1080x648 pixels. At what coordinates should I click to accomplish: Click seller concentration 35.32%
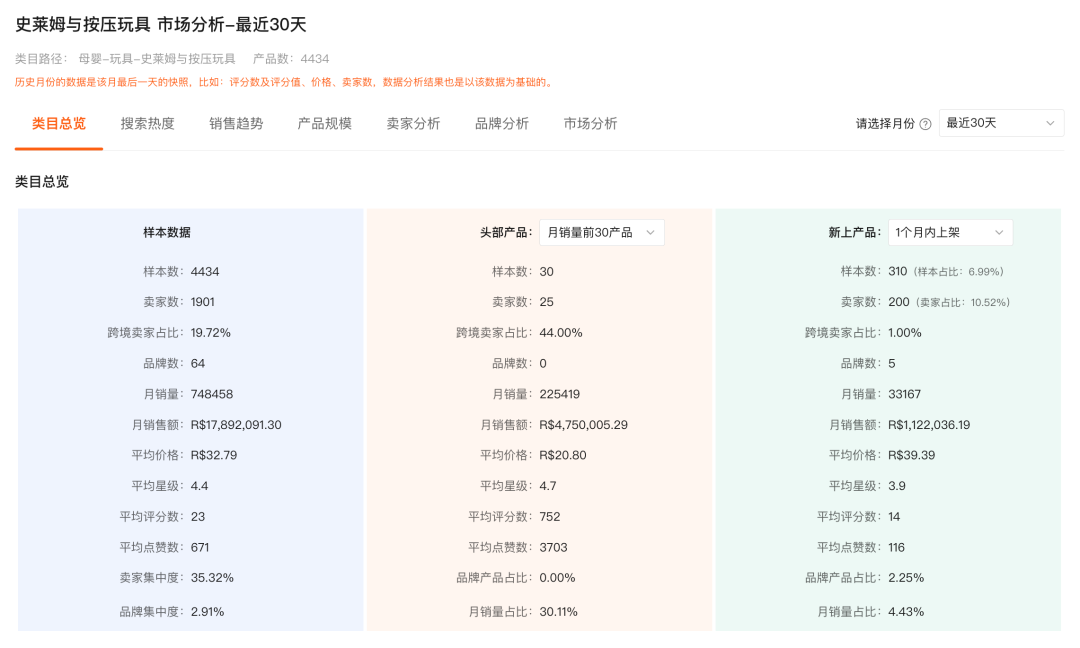pos(212,578)
